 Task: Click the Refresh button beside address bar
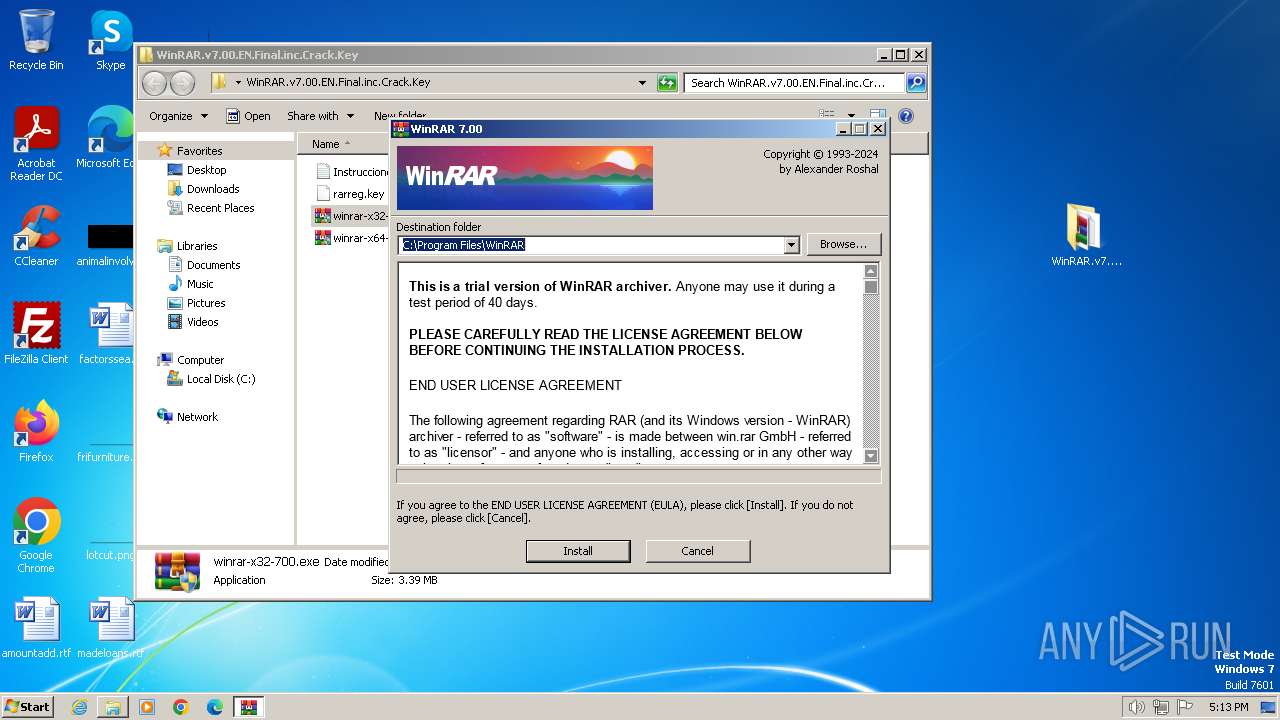pos(667,83)
